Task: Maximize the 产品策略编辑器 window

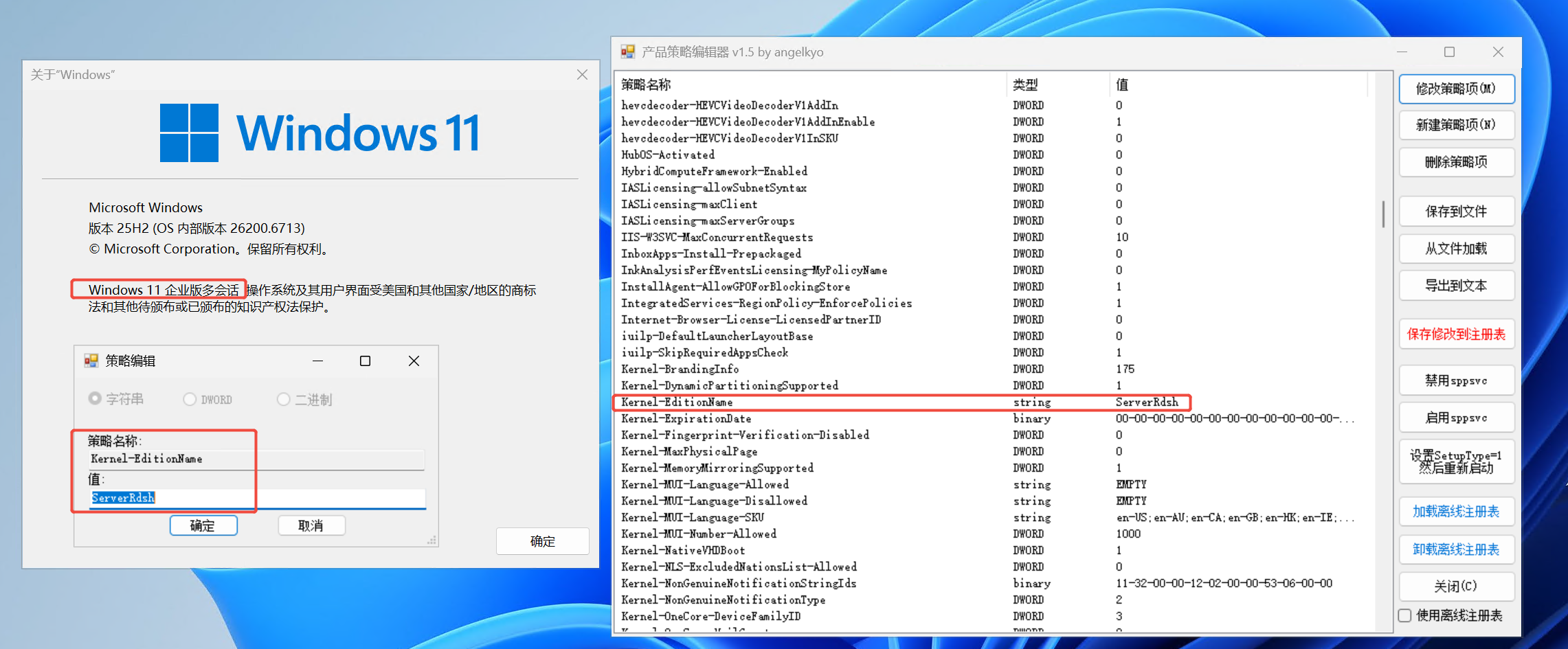Action: pyautogui.click(x=1450, y=52)
